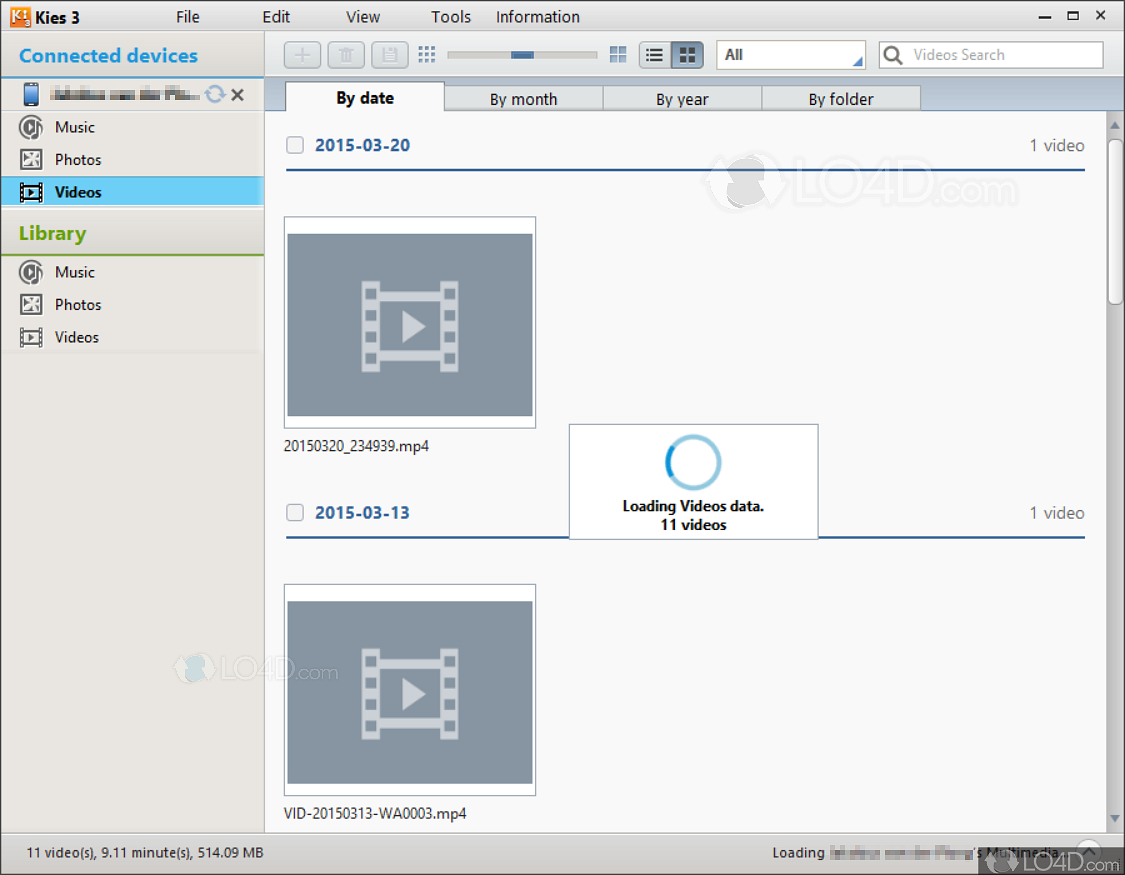Click the large thumbnails grid icon
This screenshot has height=875, width=1125.
pos(618,55)
